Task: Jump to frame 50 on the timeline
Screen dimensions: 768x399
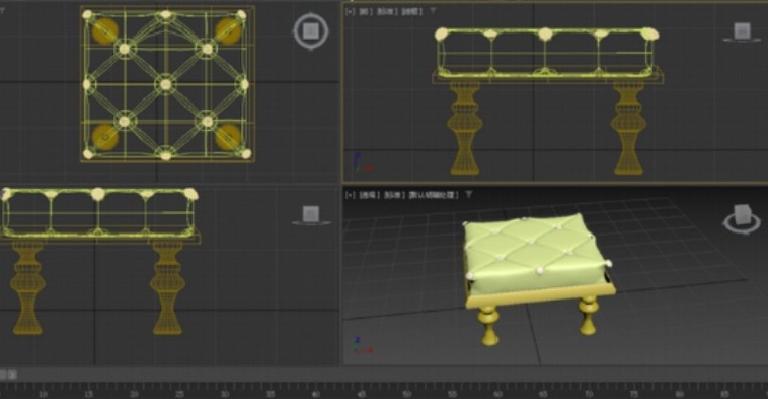Action: (x=407, y=394)
